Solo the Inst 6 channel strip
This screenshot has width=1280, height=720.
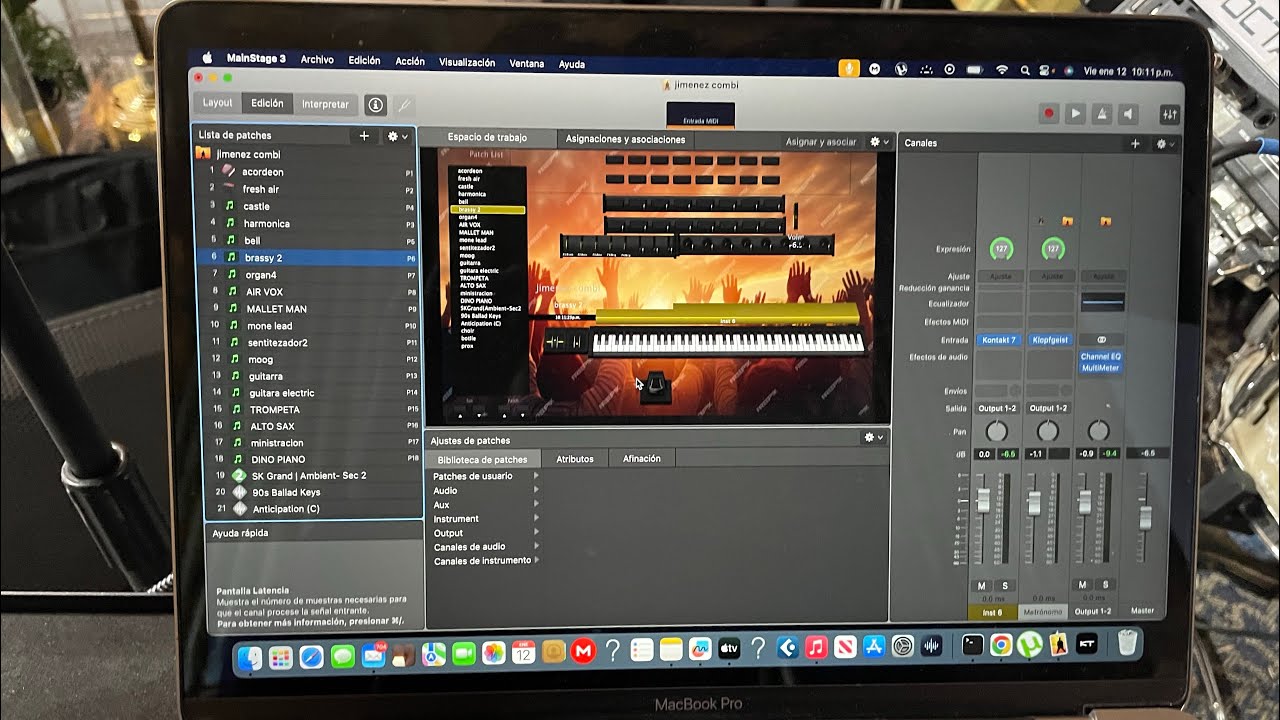tap(1004, 585)
